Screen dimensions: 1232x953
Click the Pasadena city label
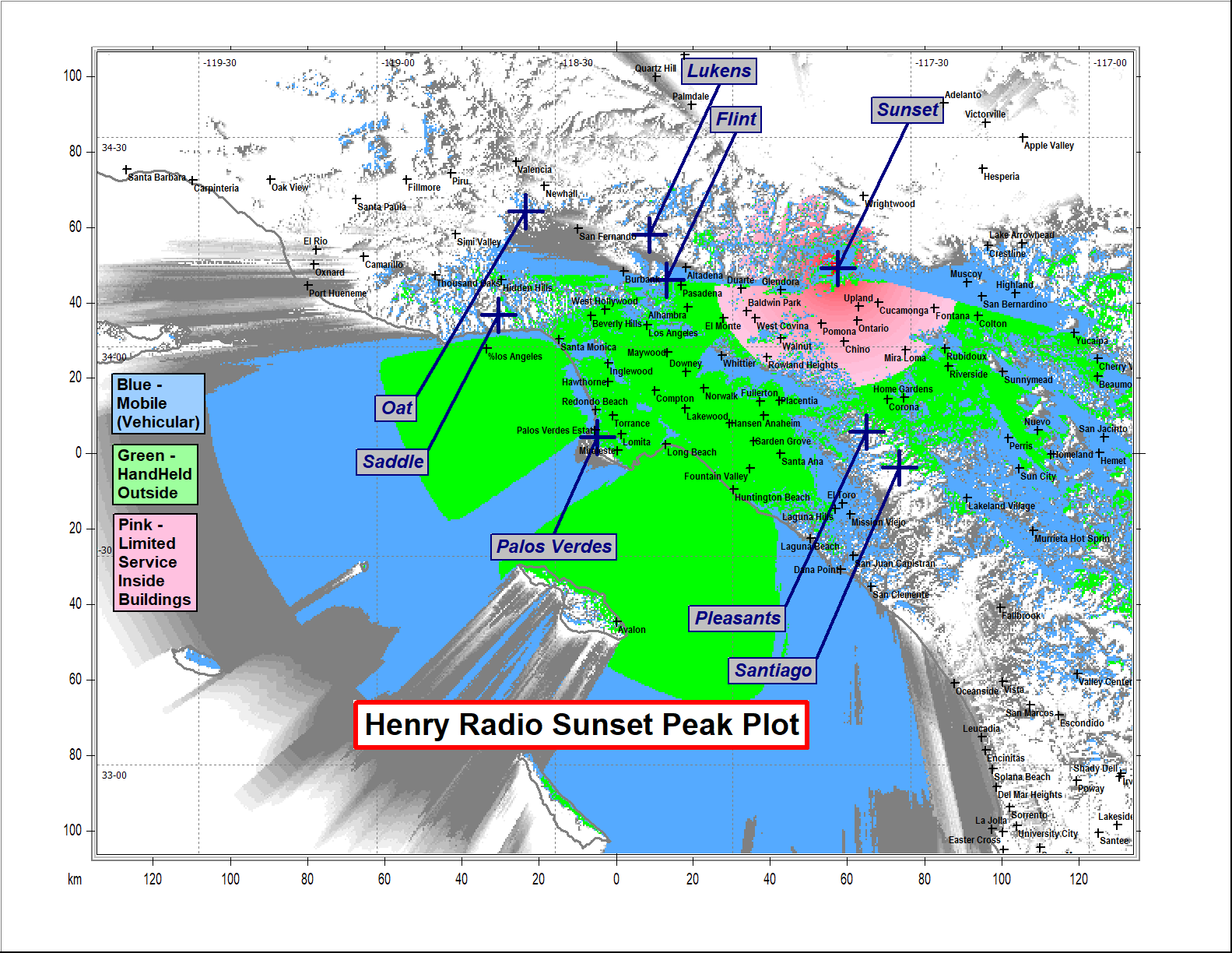702,294
